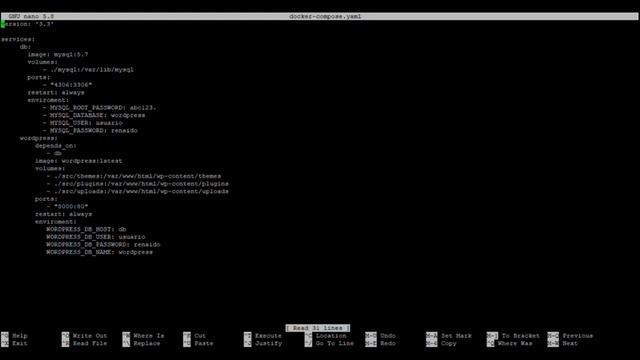Click the 'MYSQL_USER: usuario' line
The width and height of the screenshot is (640, 360).
[x=82, y=123]
